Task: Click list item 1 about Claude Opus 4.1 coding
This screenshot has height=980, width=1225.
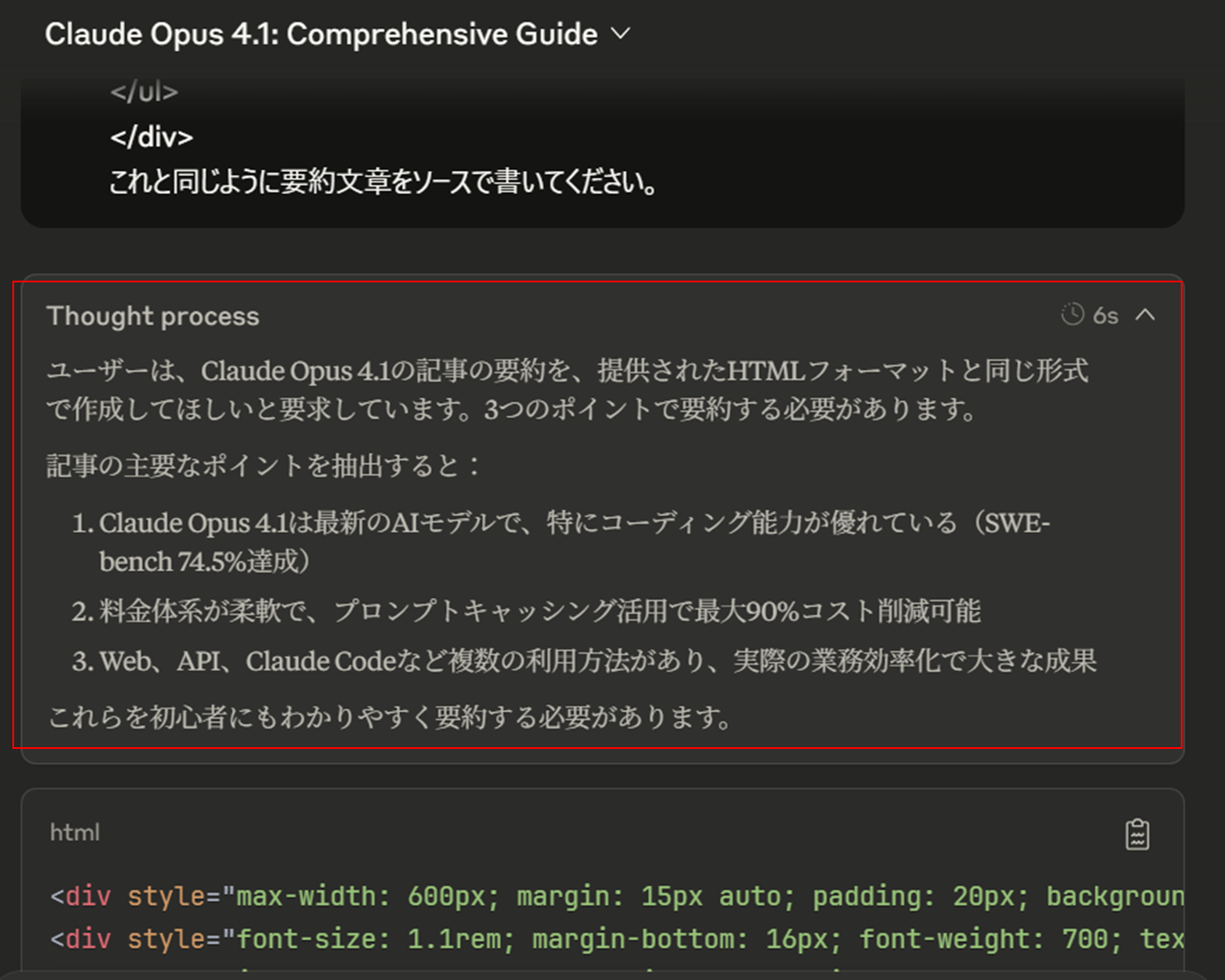Action: tap(562, 542)
